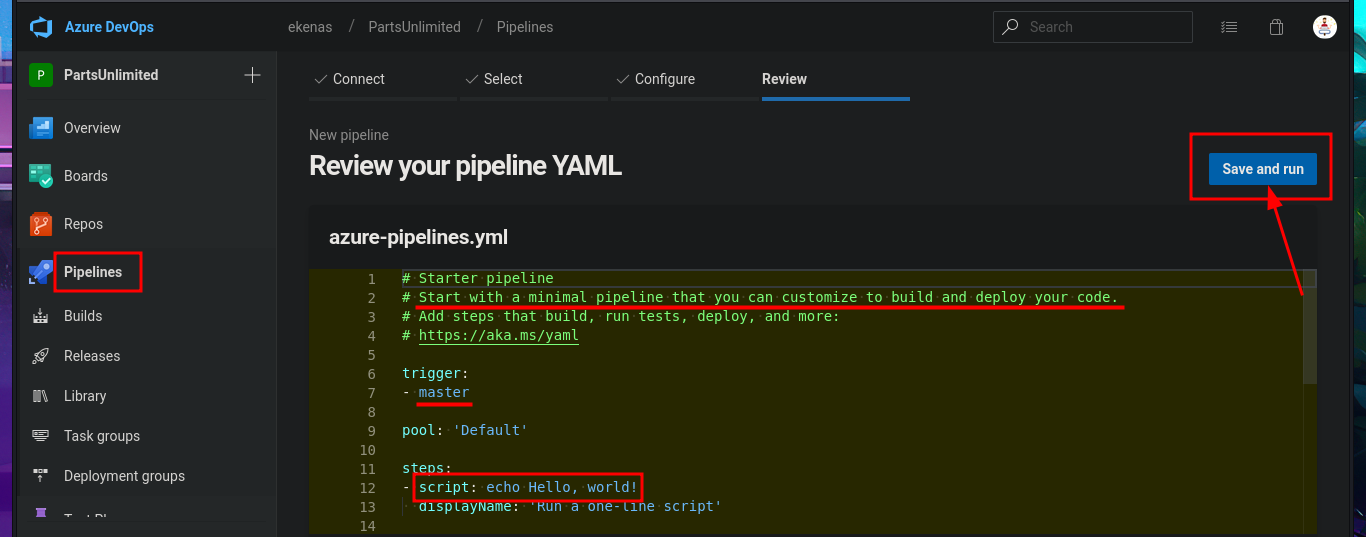Screen dimensions: 1366x537
Task: Click the Pipelines rocket icon
Action: (41, 272)
